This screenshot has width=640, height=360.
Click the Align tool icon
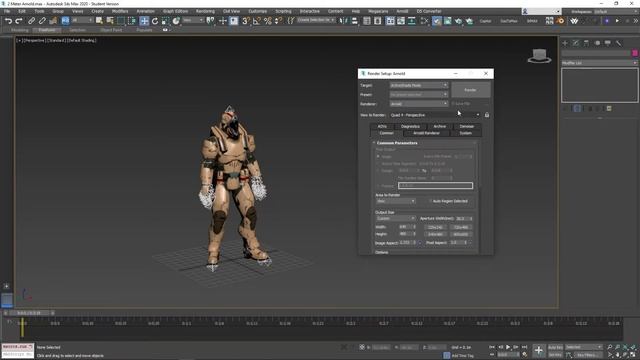[354, 21]
